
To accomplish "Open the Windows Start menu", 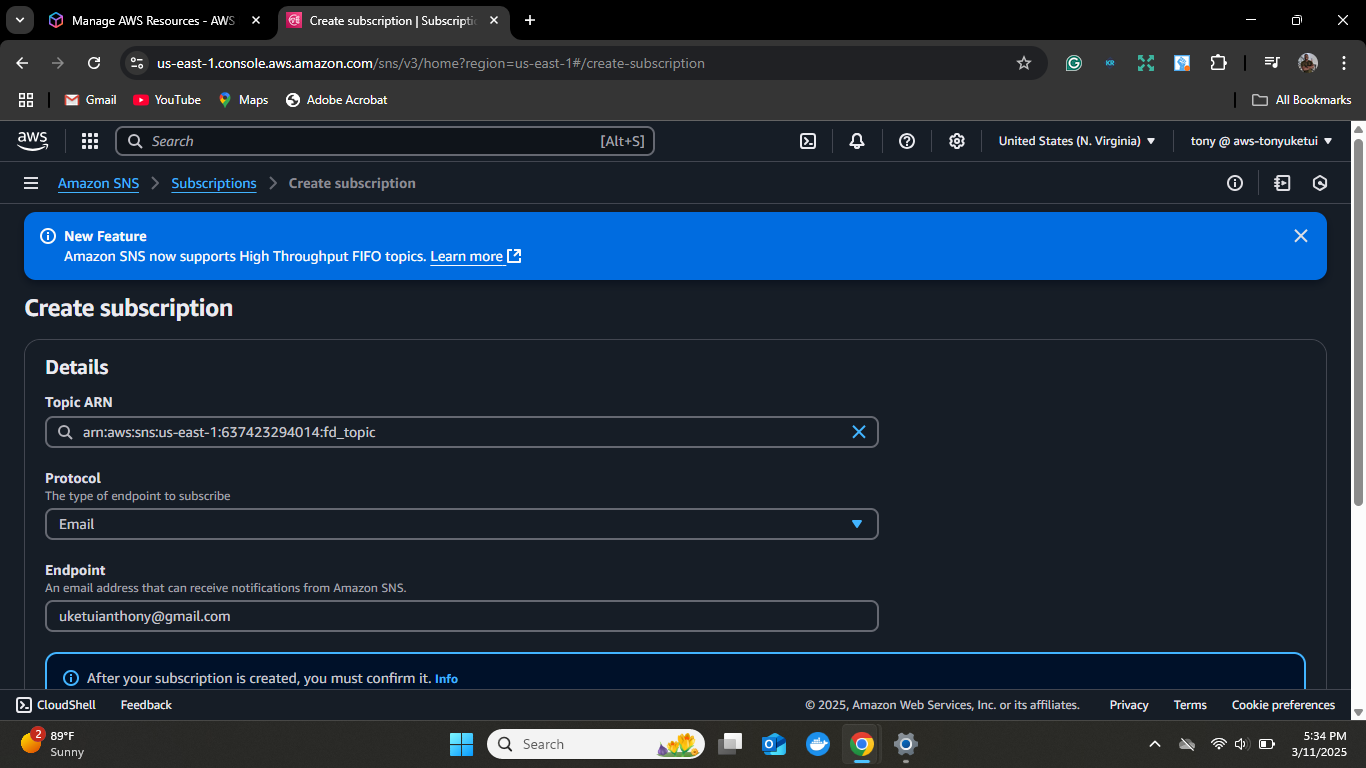I will click(461, 744).
